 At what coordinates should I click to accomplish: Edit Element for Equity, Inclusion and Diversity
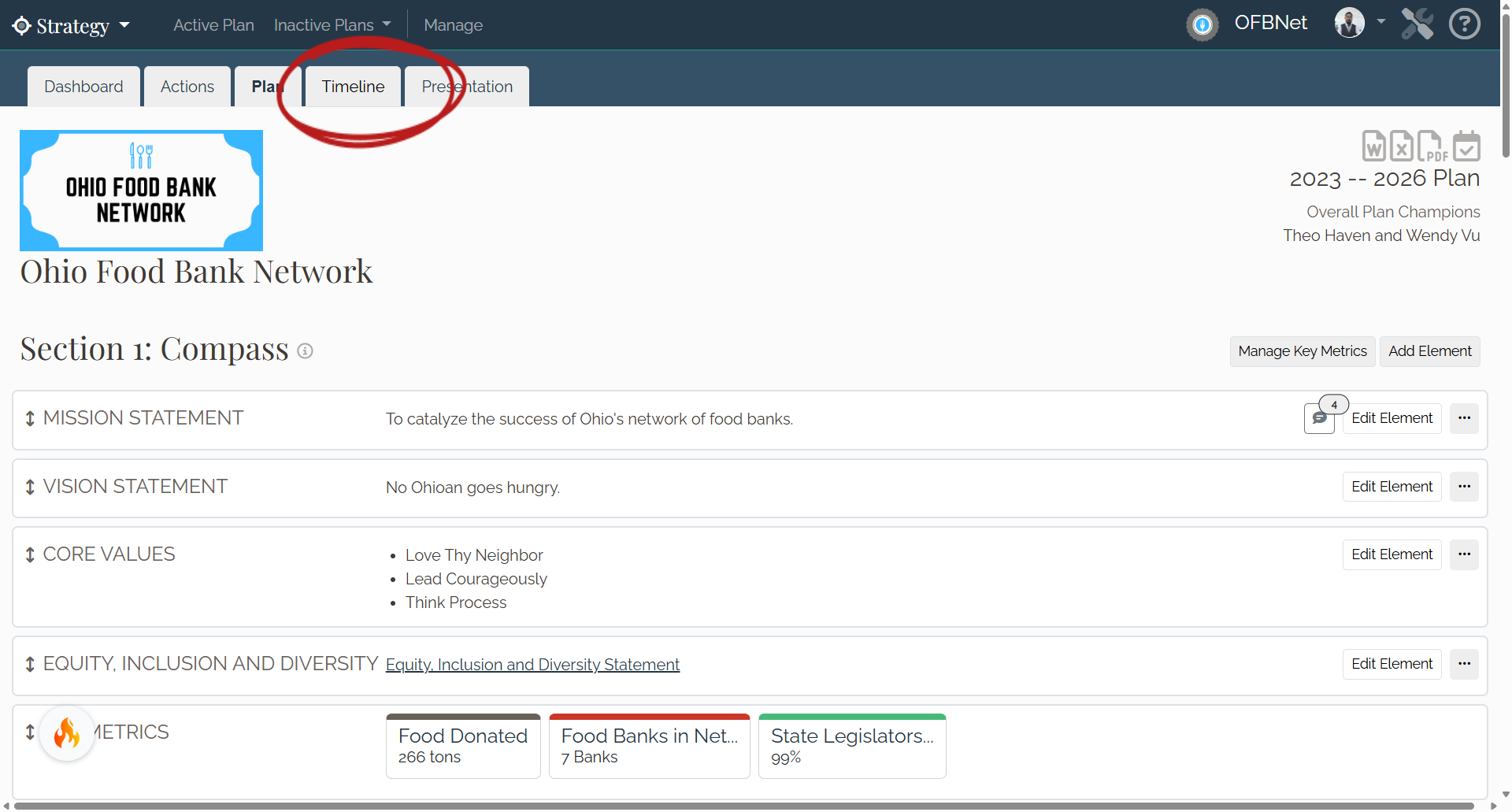[1392, 664]
